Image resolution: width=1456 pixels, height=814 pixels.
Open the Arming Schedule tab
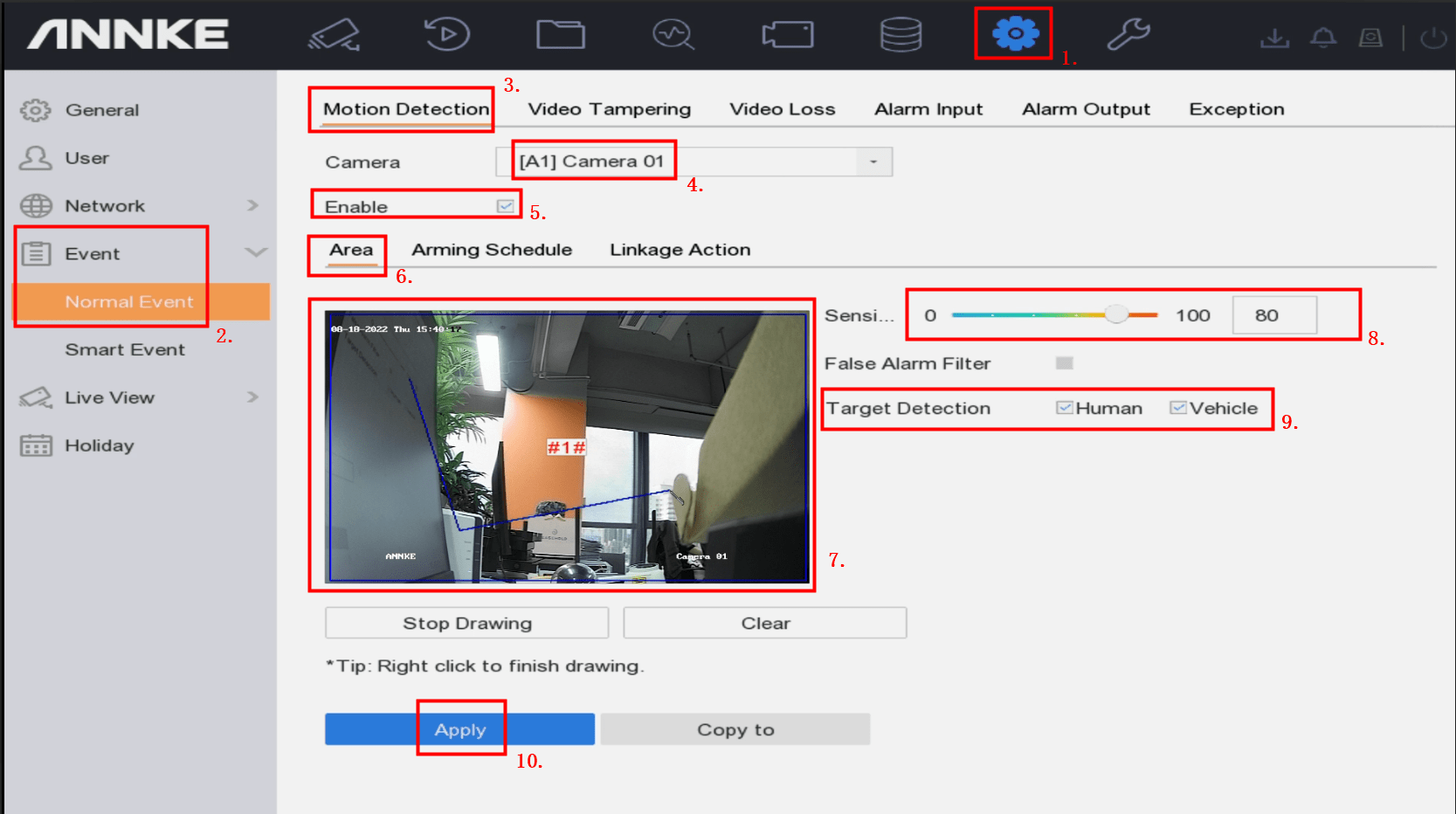point(491,249)
